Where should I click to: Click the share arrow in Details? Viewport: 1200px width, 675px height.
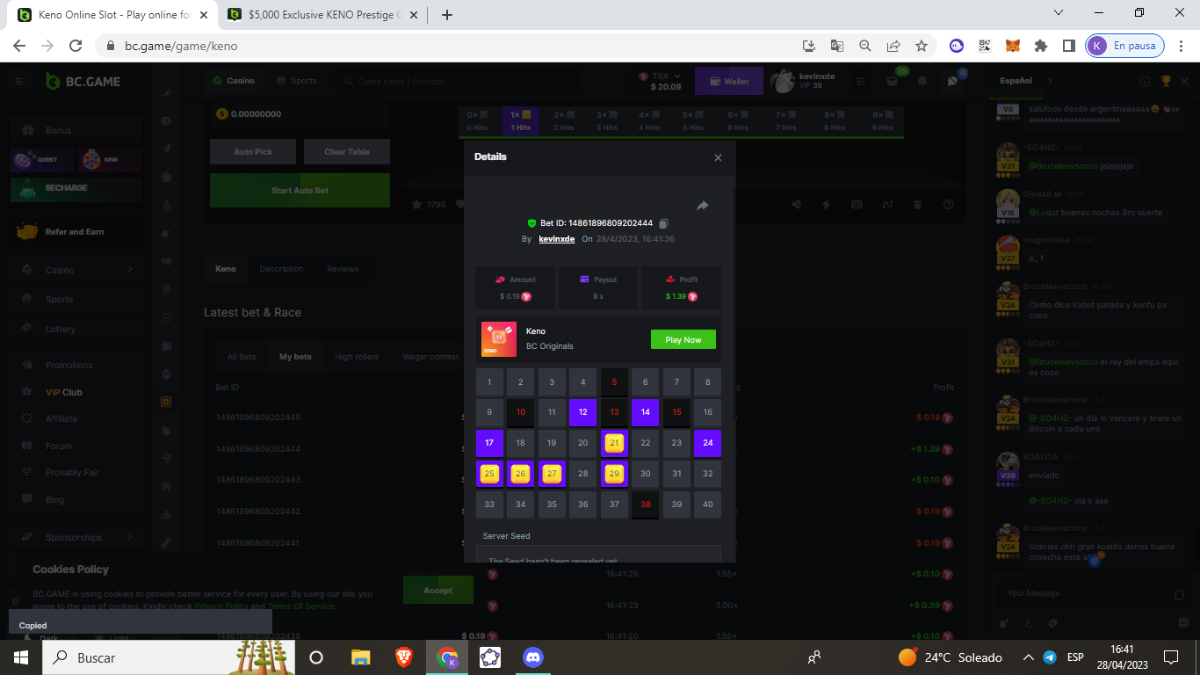[702, 205]
